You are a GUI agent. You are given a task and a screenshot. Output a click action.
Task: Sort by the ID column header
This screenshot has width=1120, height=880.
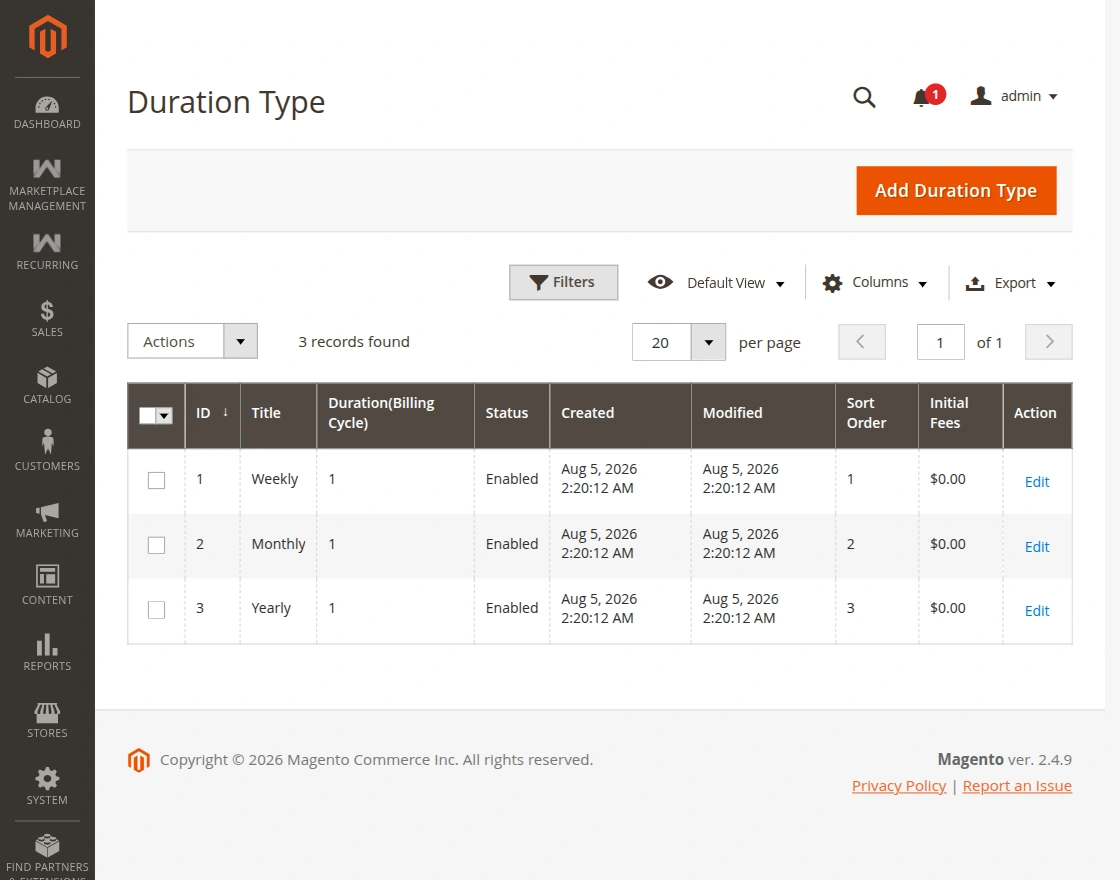[212, 414]
